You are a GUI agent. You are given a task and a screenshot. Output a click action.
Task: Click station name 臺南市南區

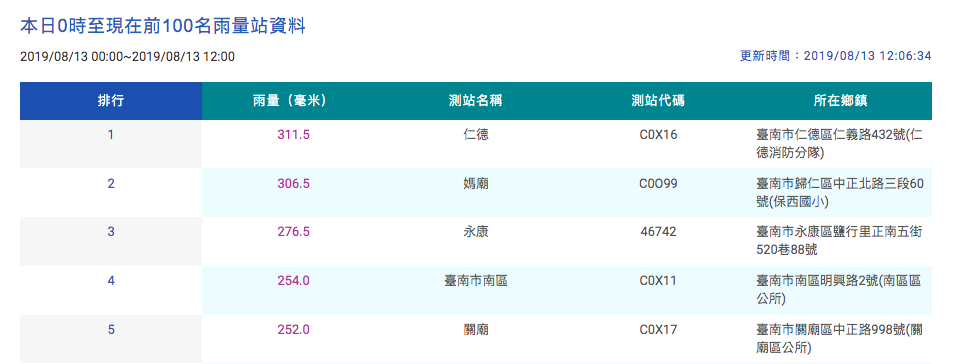pyautogui.click(x=476, y=281)
